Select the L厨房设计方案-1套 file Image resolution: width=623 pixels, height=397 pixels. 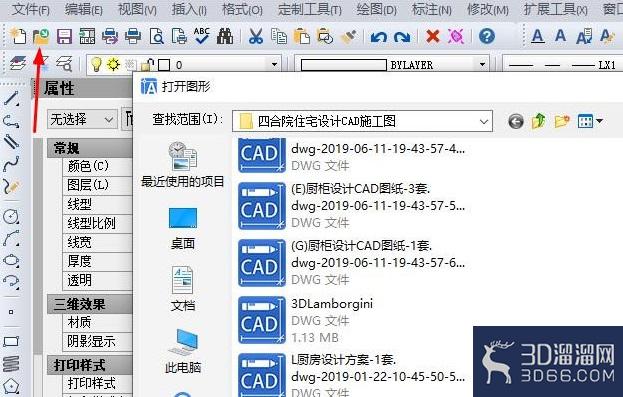point(351,376)
